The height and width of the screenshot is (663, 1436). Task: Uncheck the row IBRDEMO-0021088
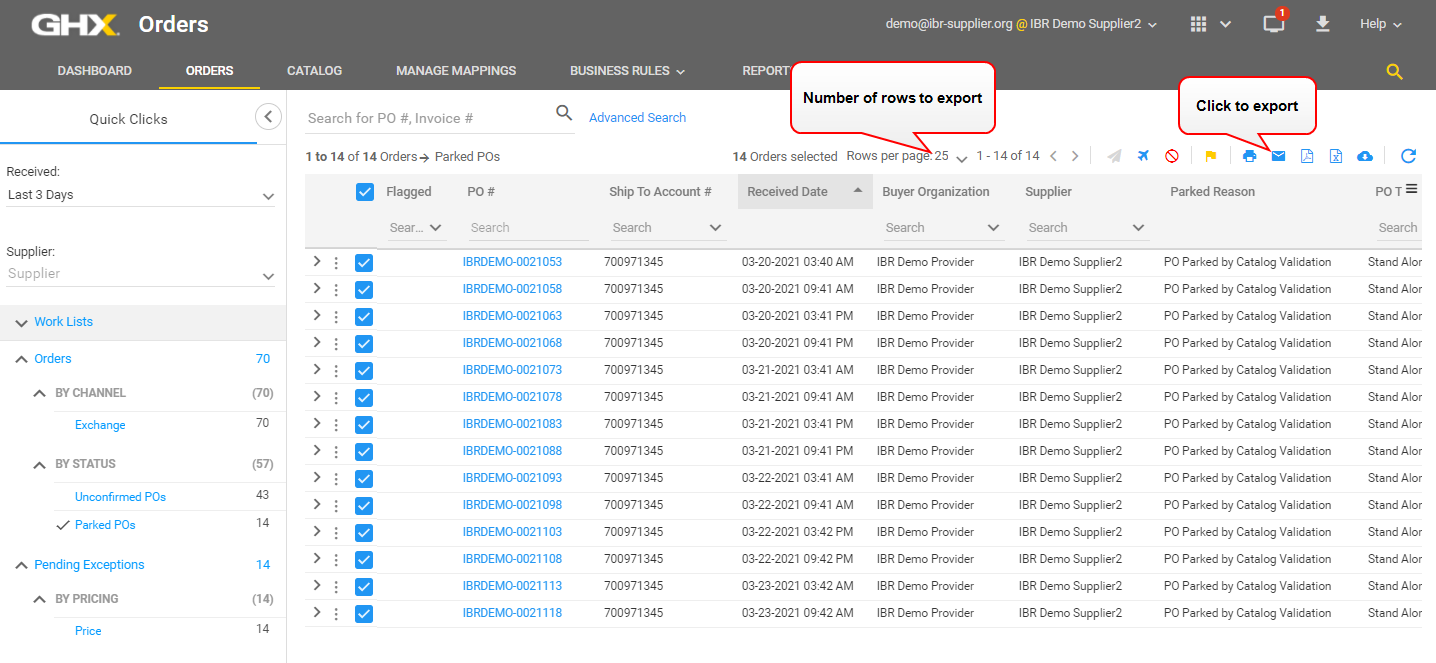(x=364, y=452)
